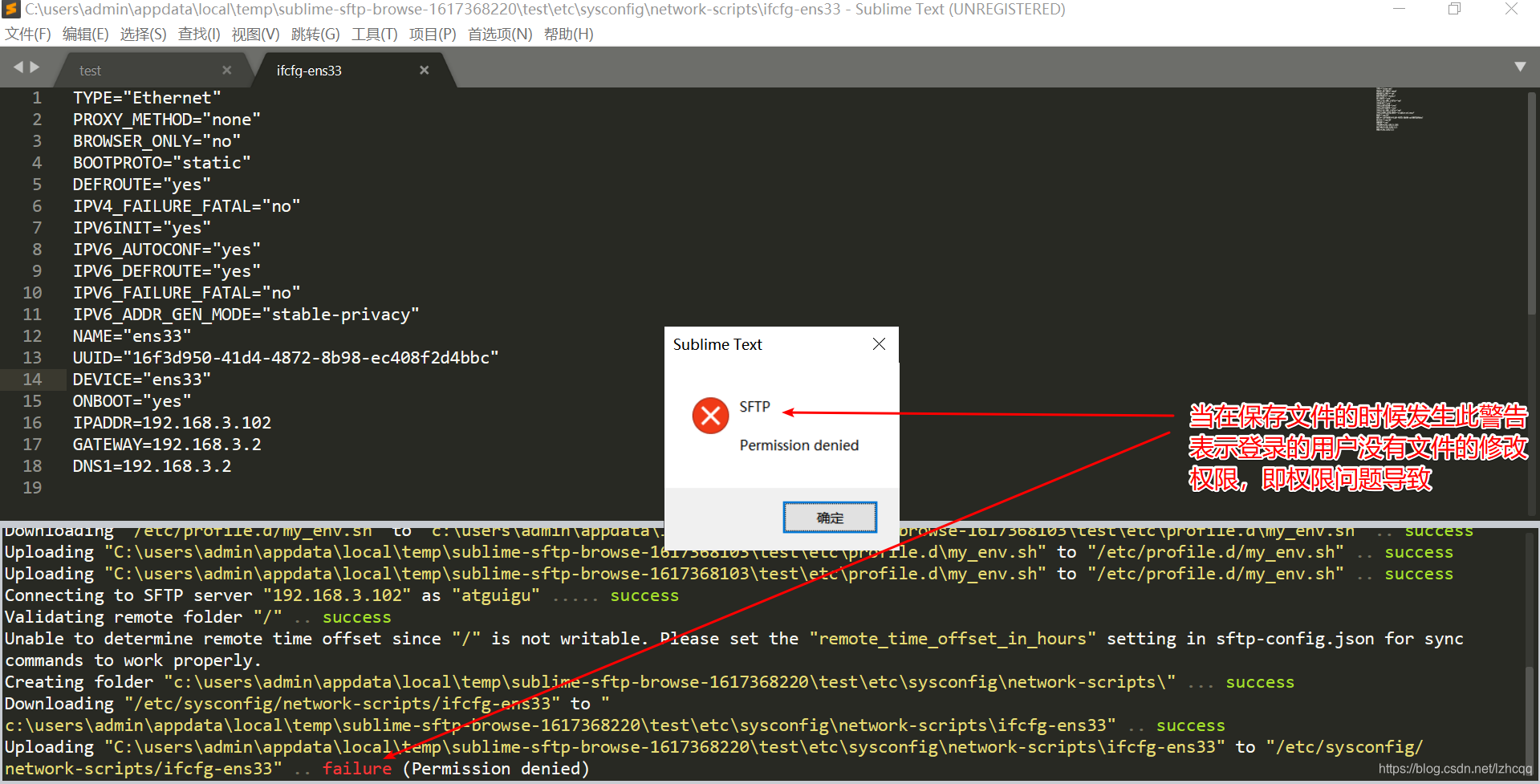Open the 工具(T) menu
This screenshot has width=1540, height=784.
(x=374, y=35)
